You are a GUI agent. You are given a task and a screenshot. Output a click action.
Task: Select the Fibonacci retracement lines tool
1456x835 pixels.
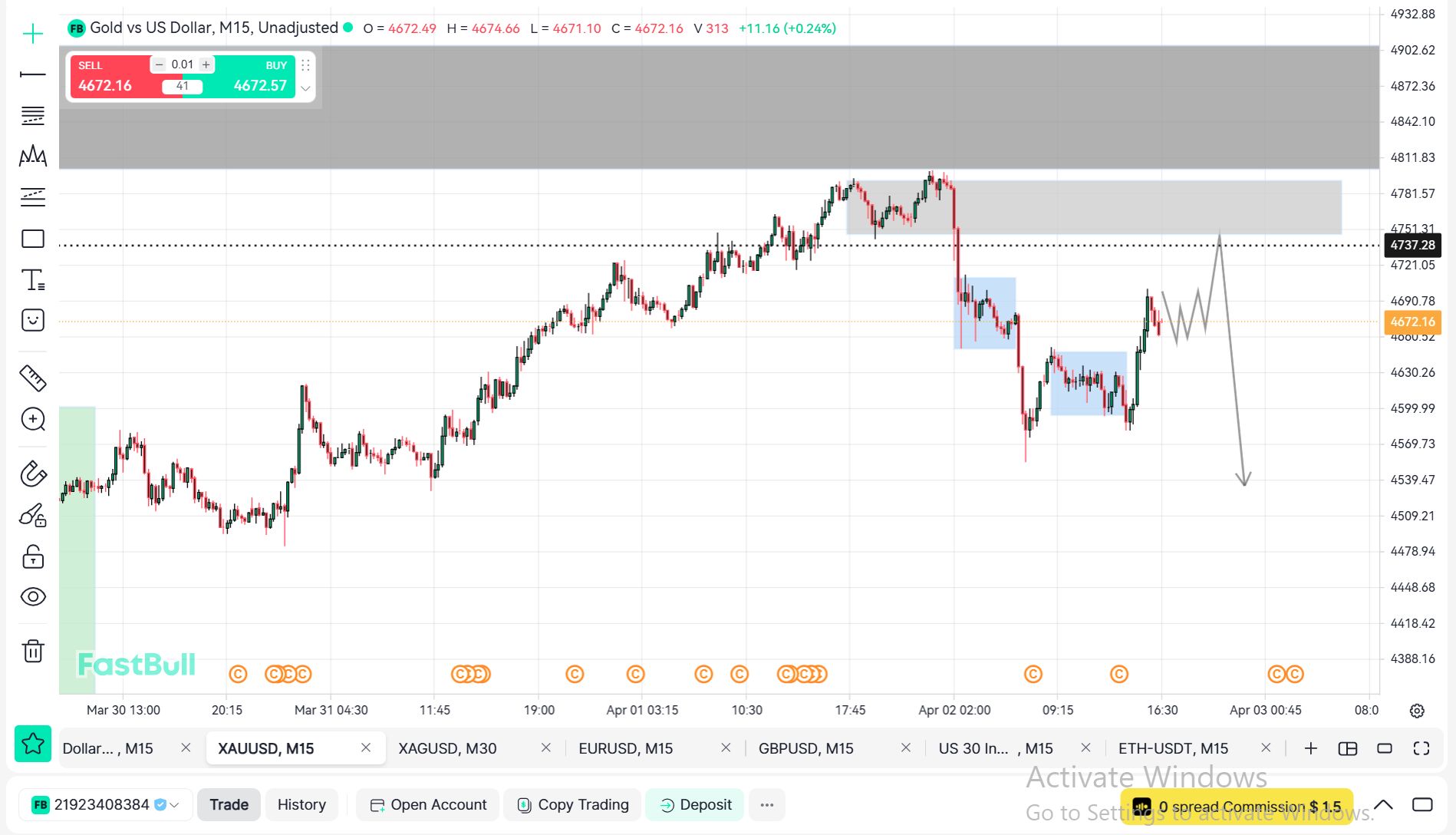point(33,116)
